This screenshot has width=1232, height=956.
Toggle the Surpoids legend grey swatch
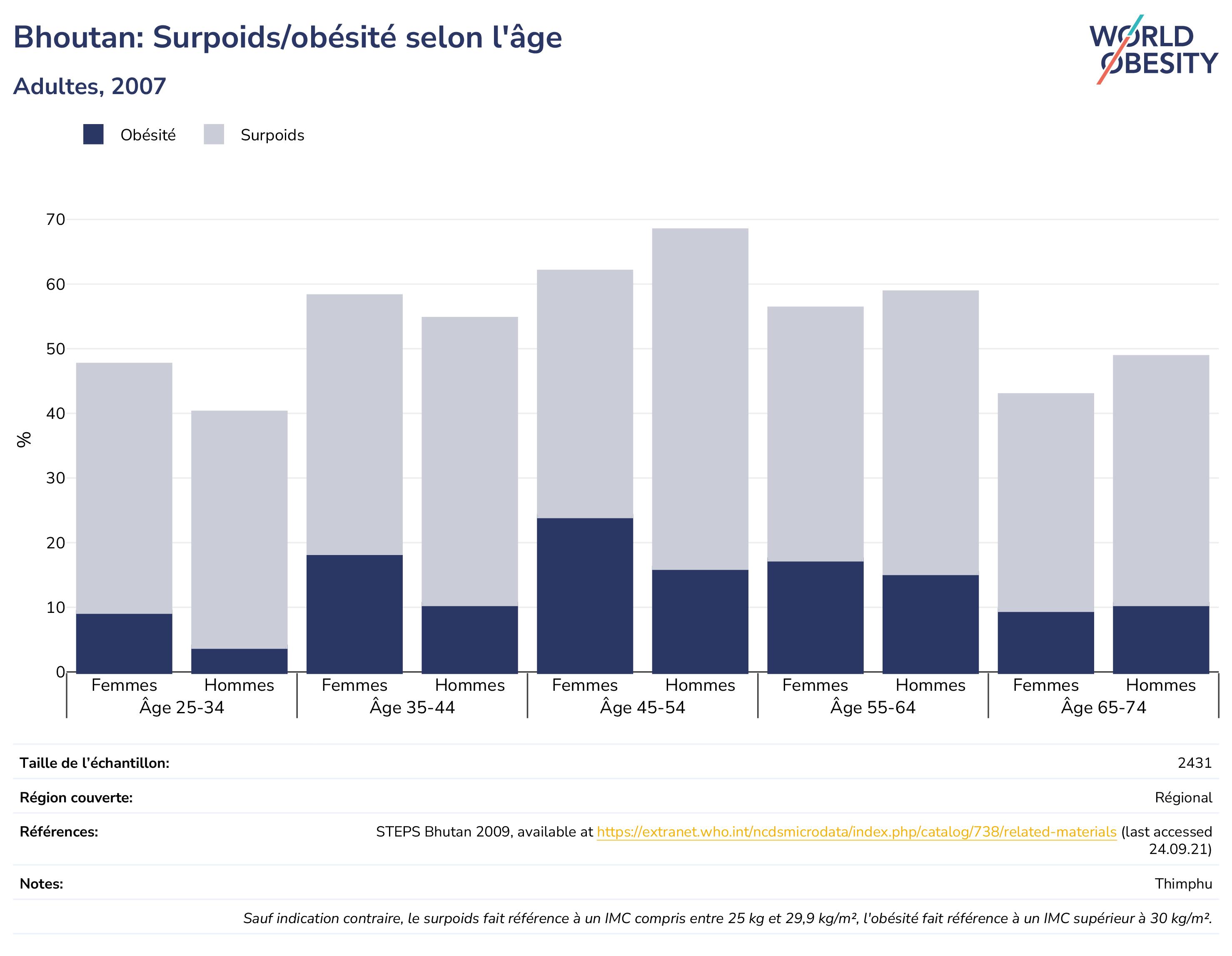pyautogui.click(x=214, y=134)
